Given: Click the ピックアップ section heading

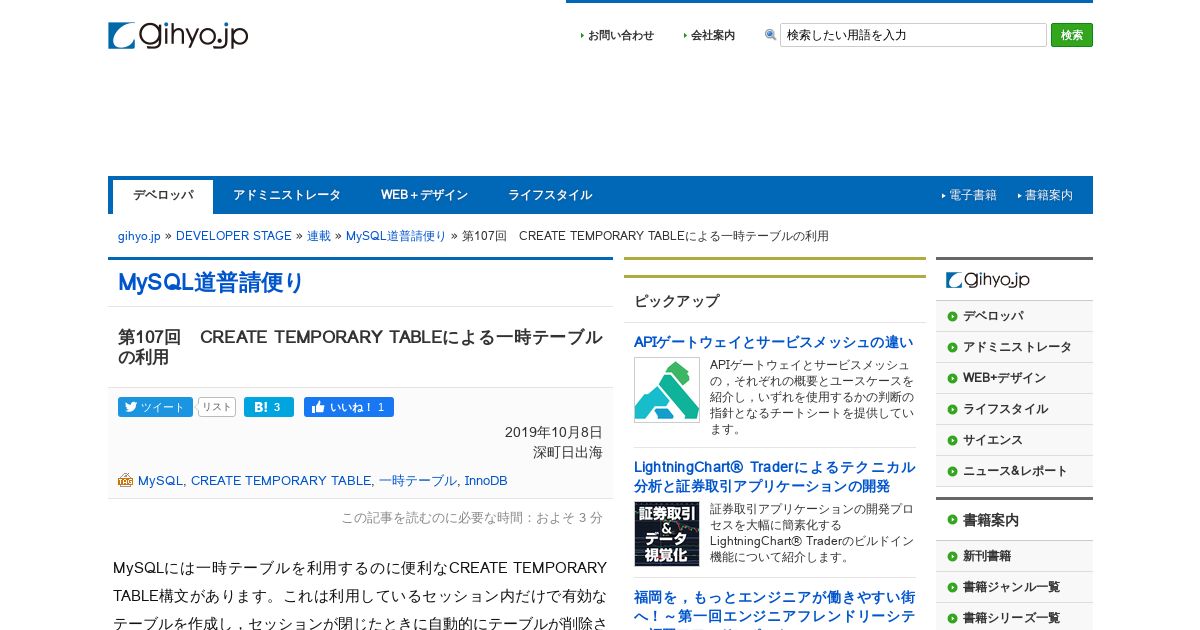Looking at the screenshot, I should (x=677, y=301).
